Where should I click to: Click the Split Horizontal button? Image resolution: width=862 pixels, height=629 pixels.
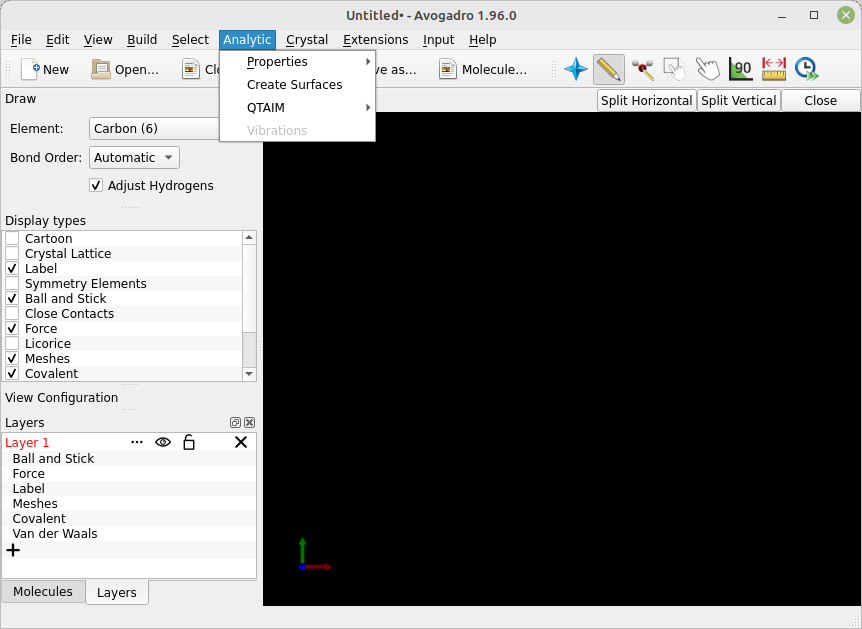tap(646, 100)
